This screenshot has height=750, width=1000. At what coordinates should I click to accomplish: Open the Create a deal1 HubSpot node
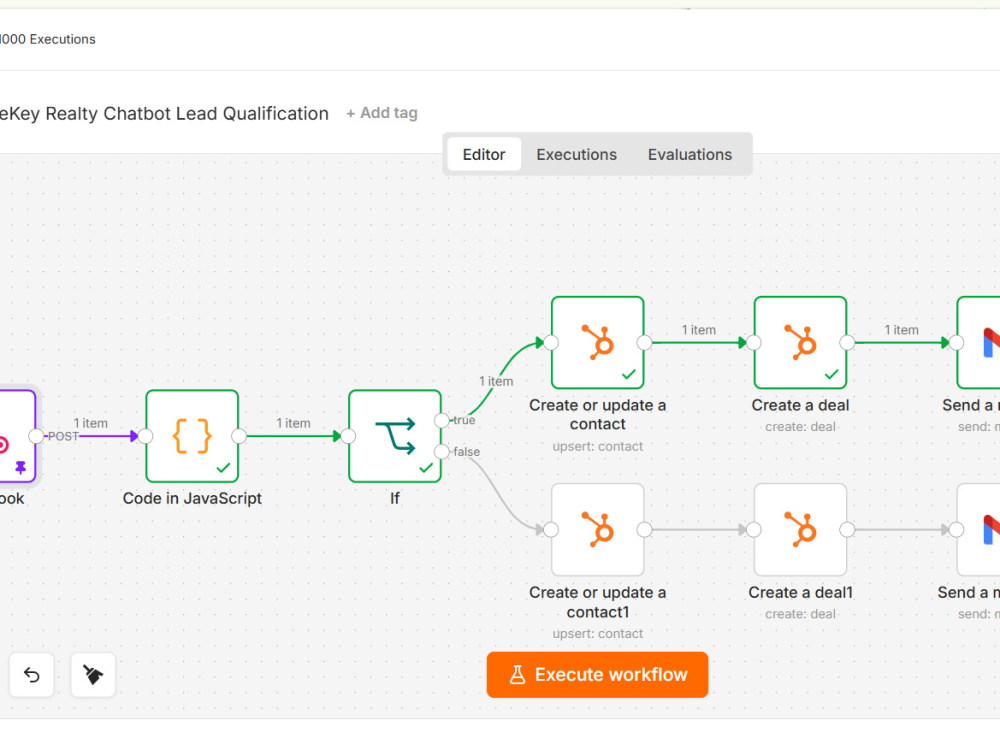(800, 529)
